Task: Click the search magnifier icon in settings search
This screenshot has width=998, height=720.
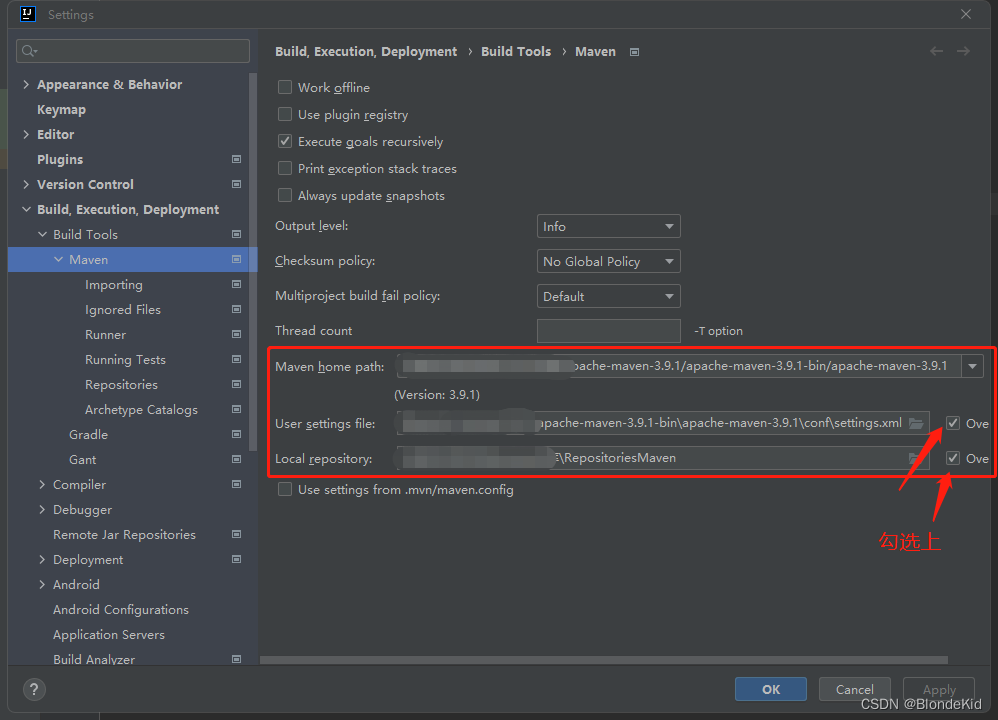Action: pos(29,51)
